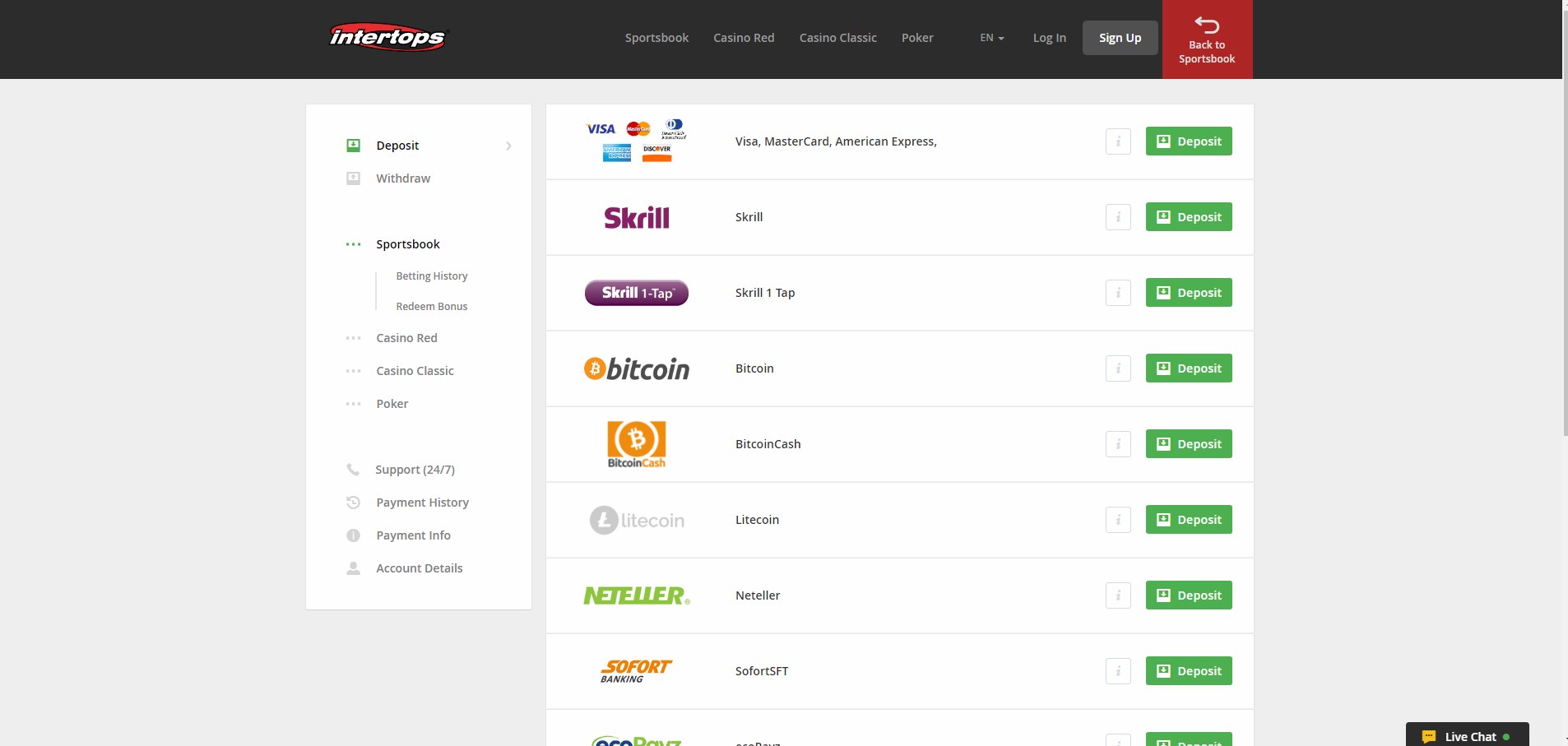This screenshot has height=746, width=1568.
Task: Open info icon for Visa, MasterCard row
Action: (x=1118, y=141)
